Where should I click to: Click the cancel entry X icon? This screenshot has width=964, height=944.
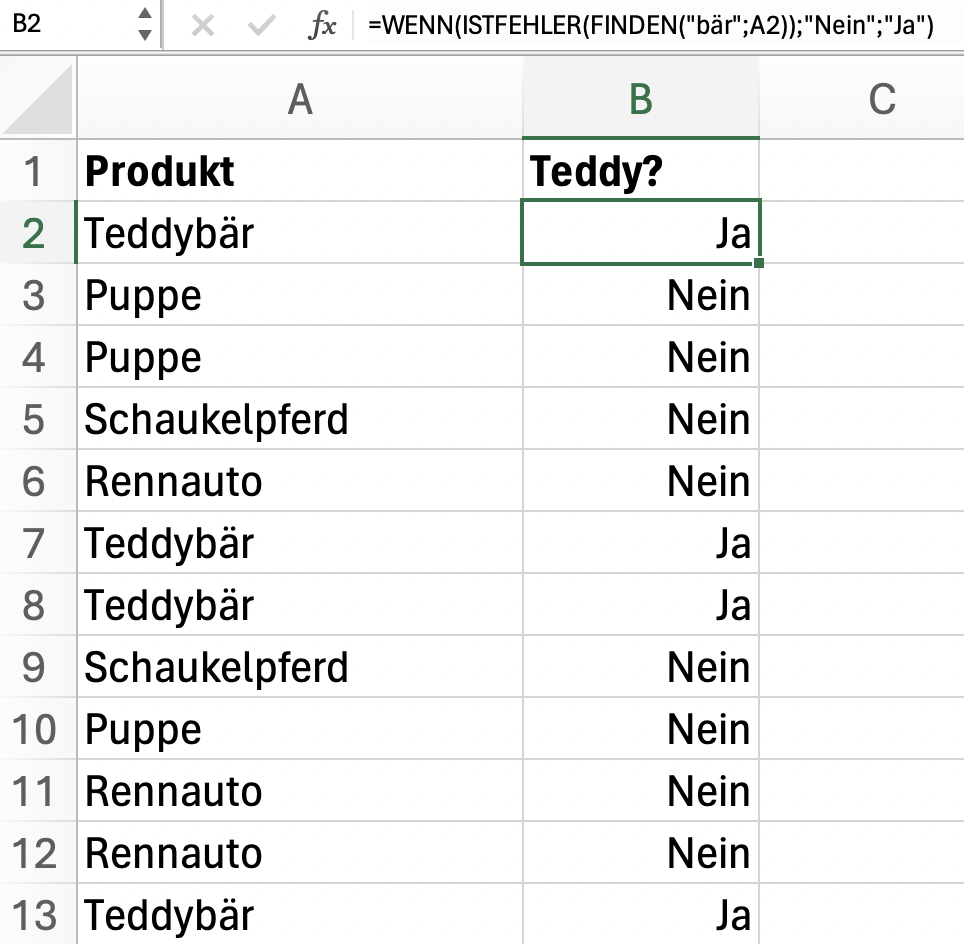202,26
